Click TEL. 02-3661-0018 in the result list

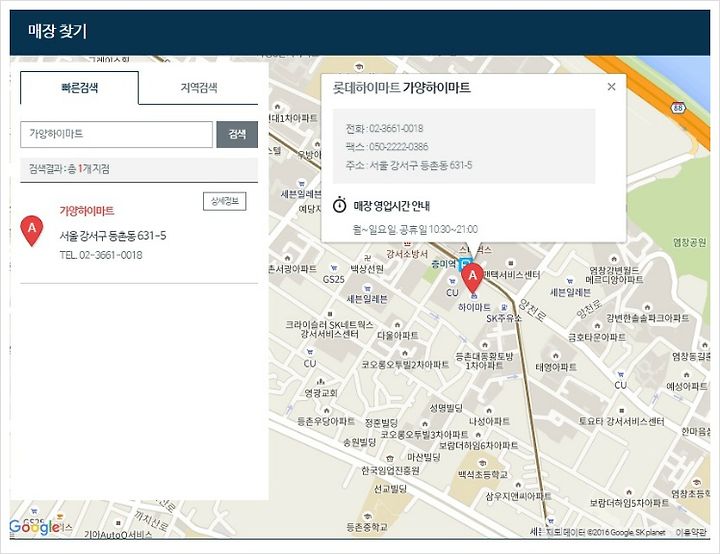click(101, 255)
